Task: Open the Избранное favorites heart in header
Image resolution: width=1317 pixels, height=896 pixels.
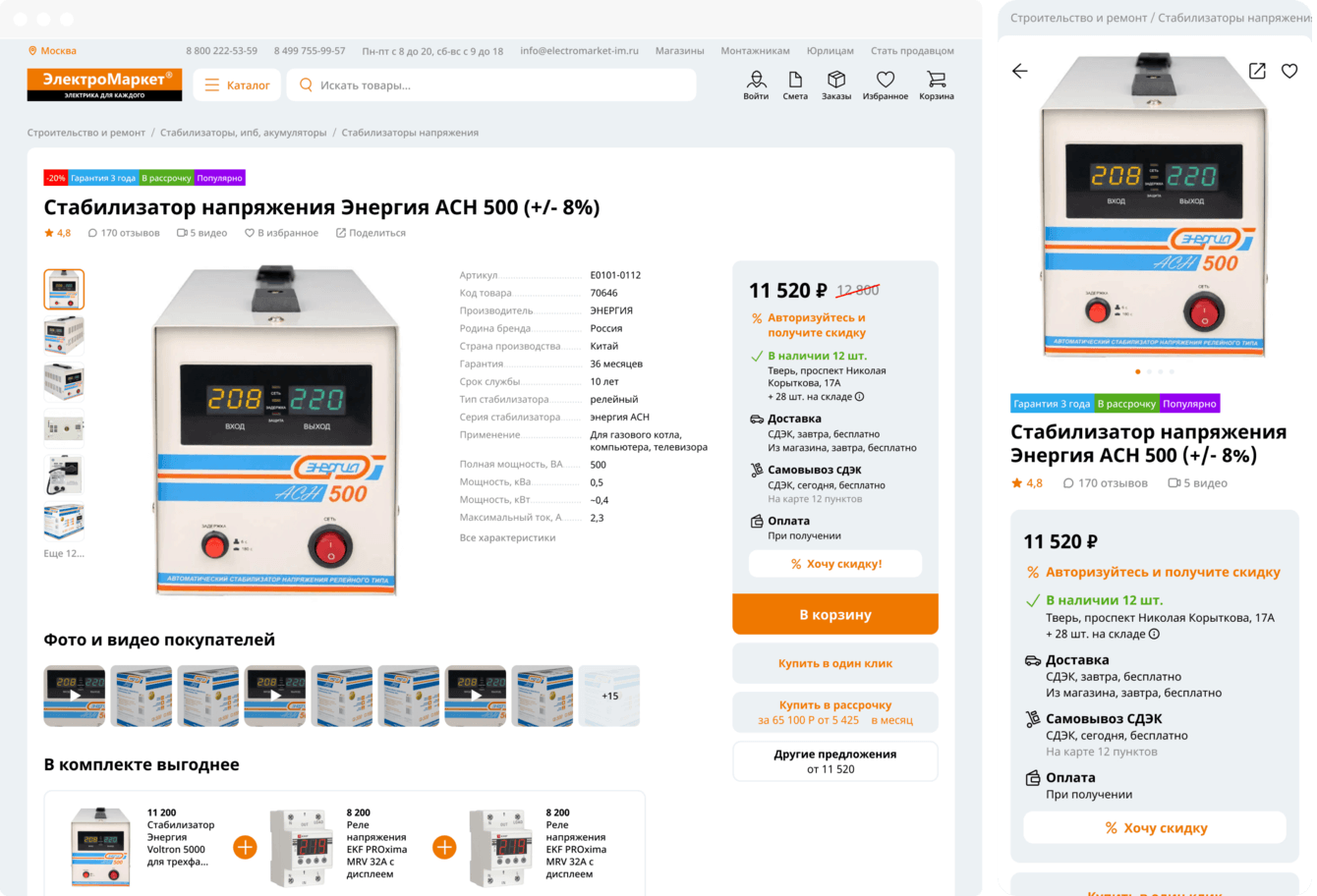Action: [x=886, y=84]
